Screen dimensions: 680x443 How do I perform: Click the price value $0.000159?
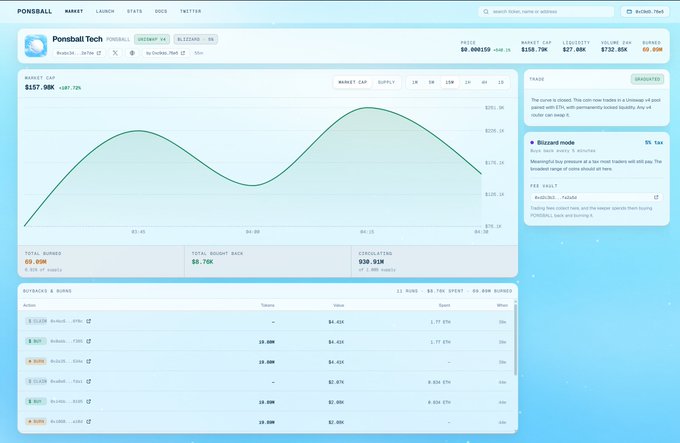475,50
